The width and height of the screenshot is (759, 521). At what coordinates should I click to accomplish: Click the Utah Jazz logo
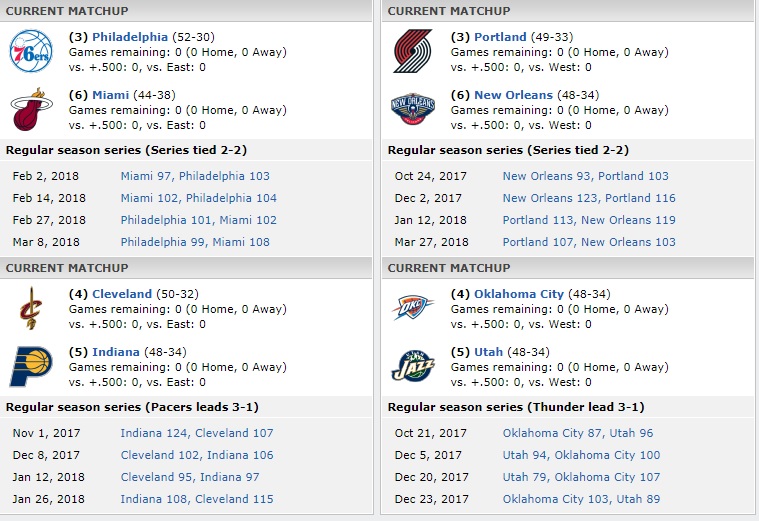412,366
